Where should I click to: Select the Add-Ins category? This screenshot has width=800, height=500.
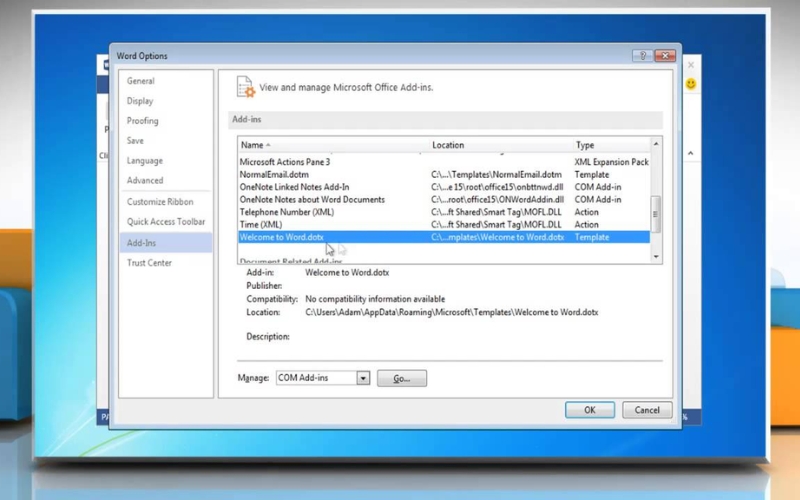point(166,243)
